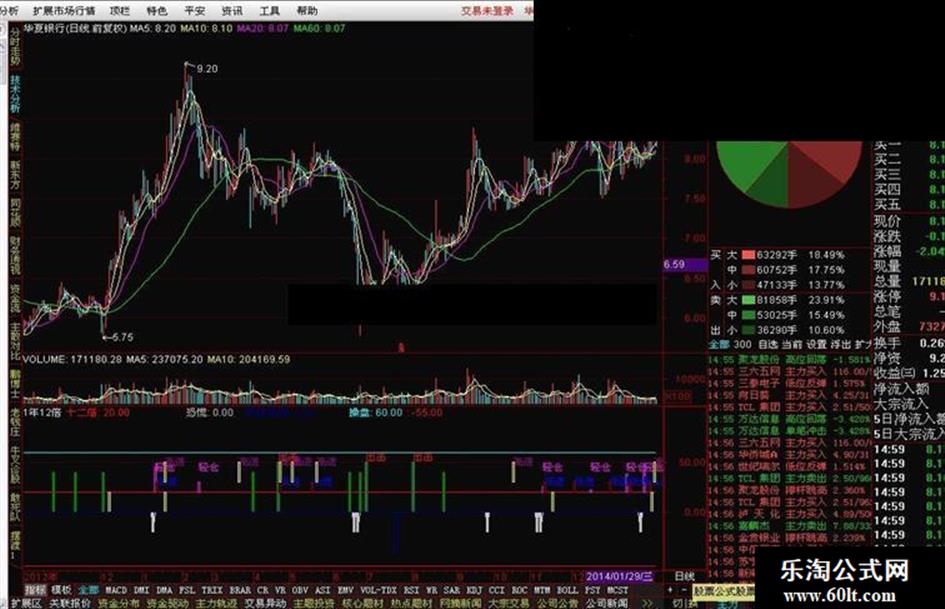
Task: Open the 扩展市场行情 menu
Action: coord(64,11)
